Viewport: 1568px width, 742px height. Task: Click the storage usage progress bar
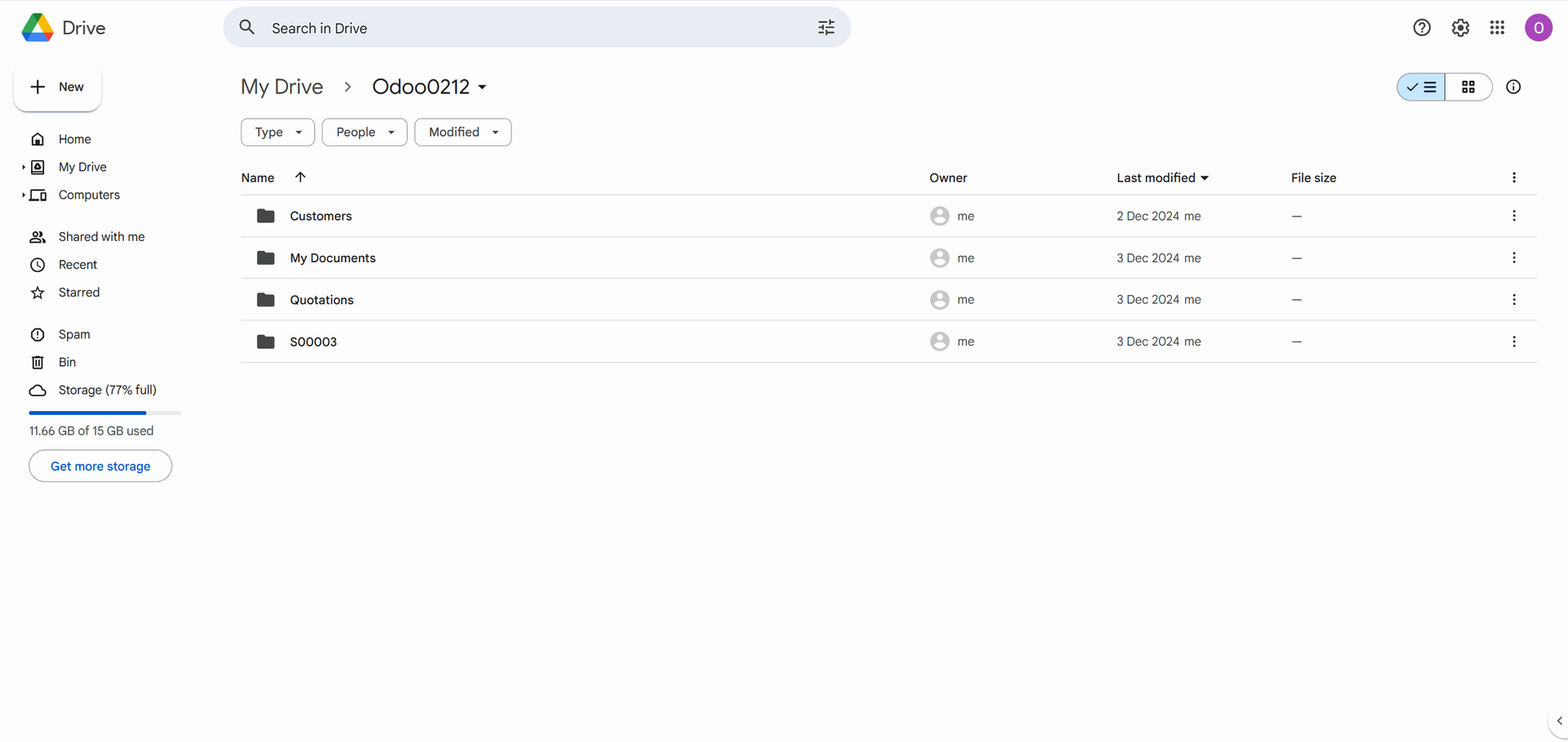pos(105,413)
